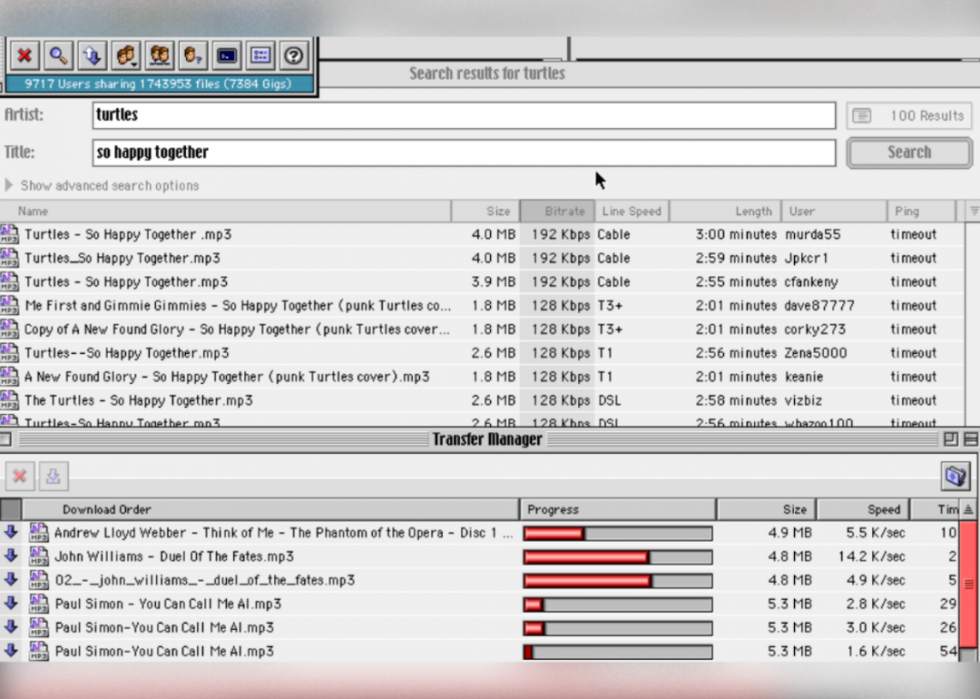980x699 pixels.
Task: Click the two-faces group chat icon
Action: (160, 56)
